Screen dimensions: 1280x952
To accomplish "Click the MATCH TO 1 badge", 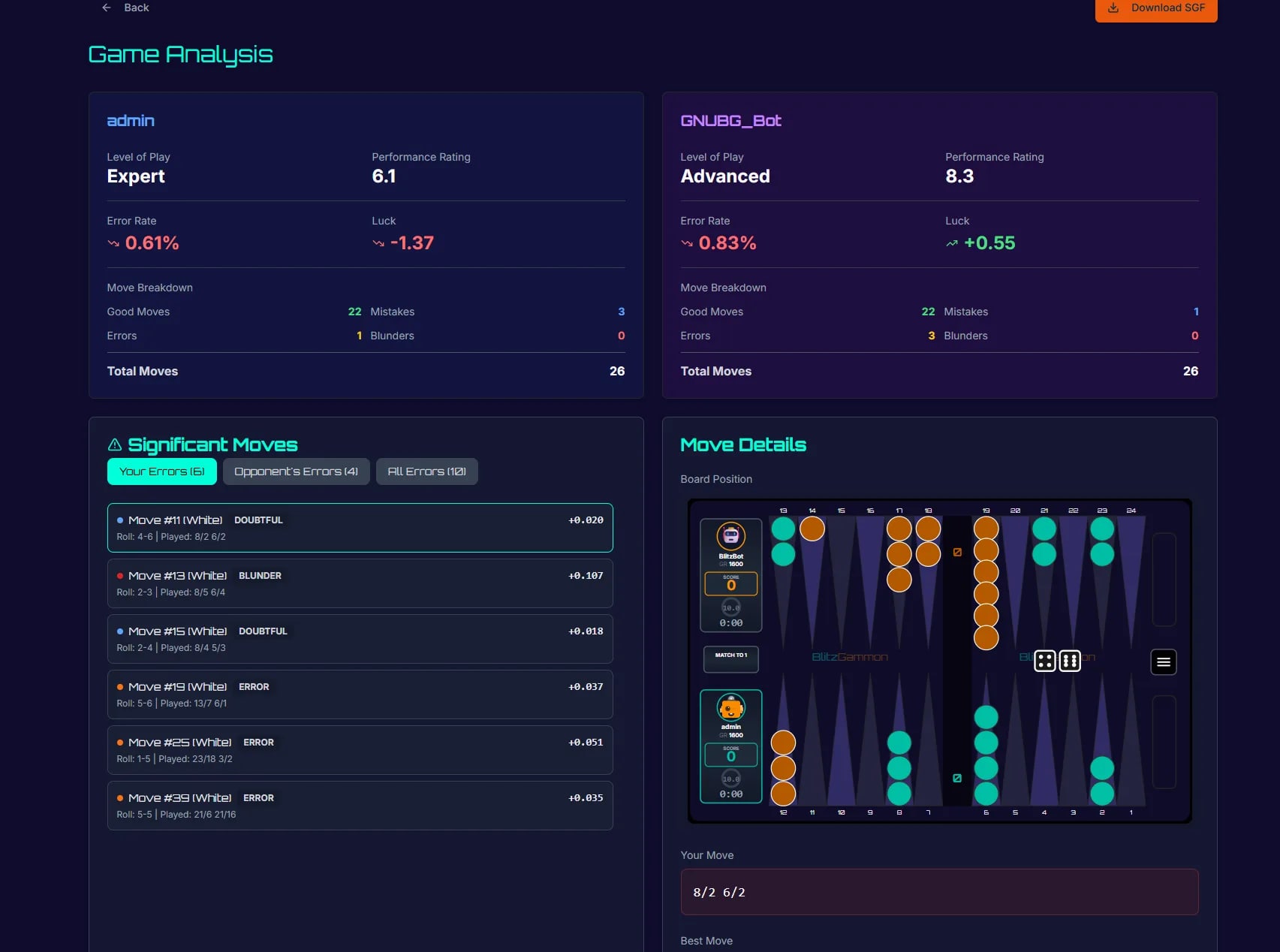I will coord(730,659).
